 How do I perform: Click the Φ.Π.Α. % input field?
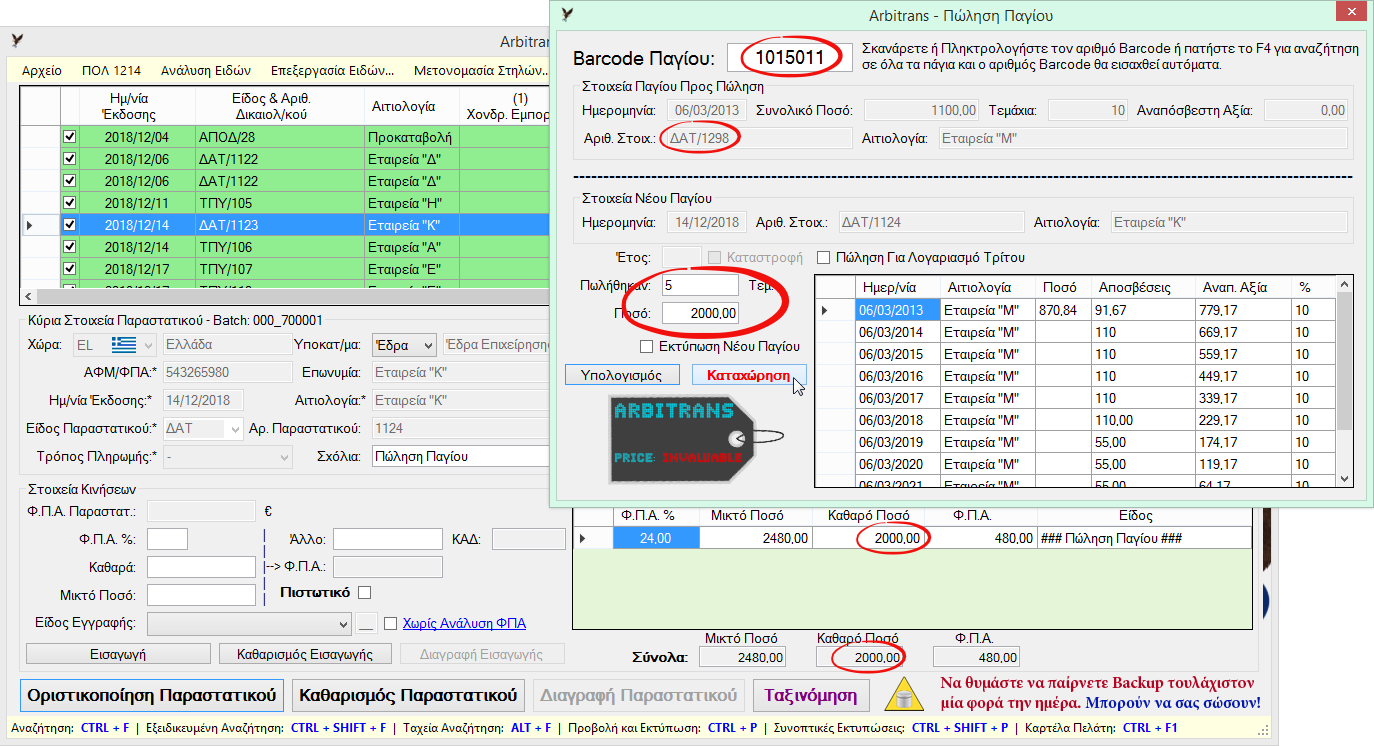167,539
